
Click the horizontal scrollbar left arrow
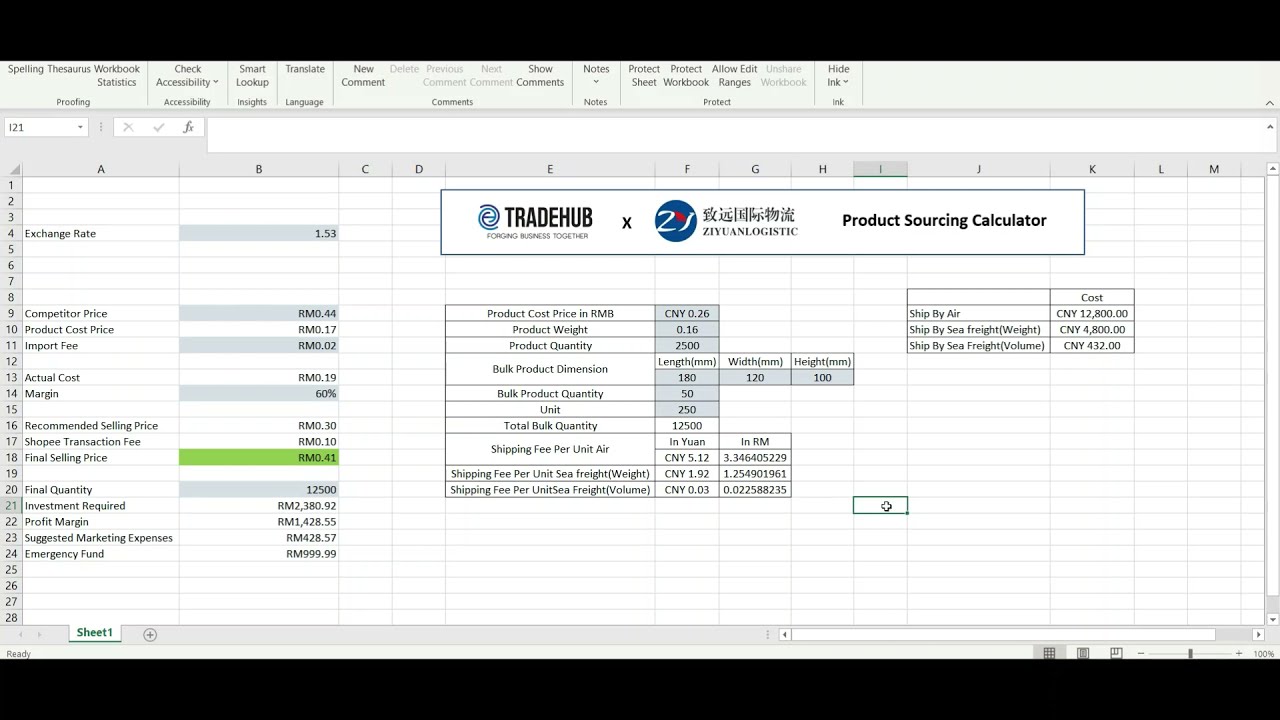785,634
